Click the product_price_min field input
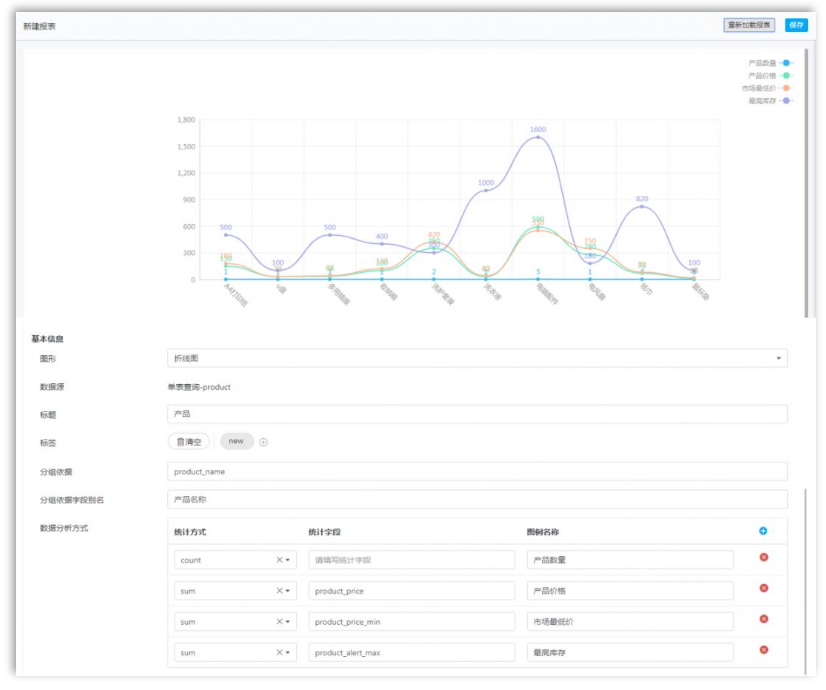Screen dimensions: 826x690 411,622
